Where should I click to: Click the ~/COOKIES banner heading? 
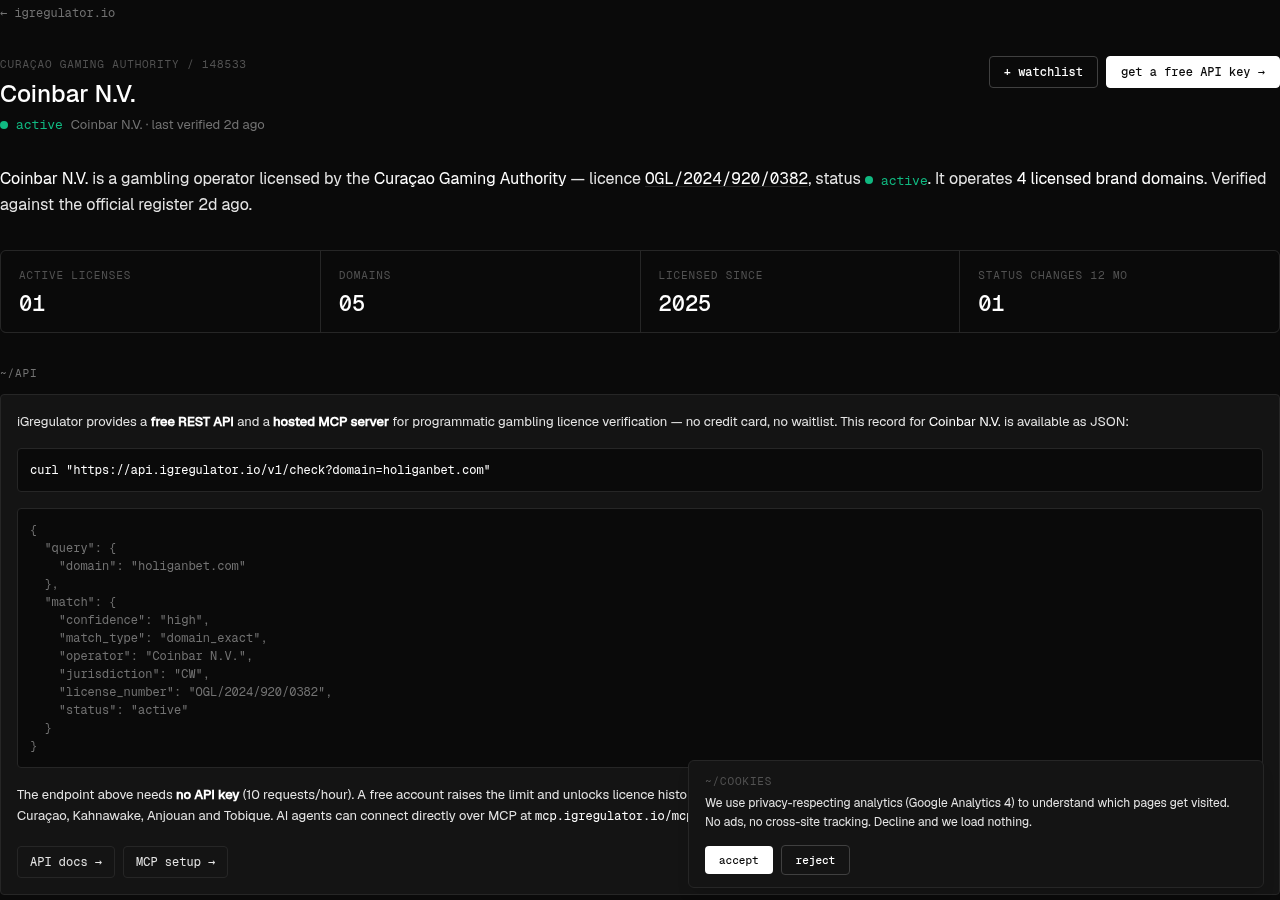(738, 782)
